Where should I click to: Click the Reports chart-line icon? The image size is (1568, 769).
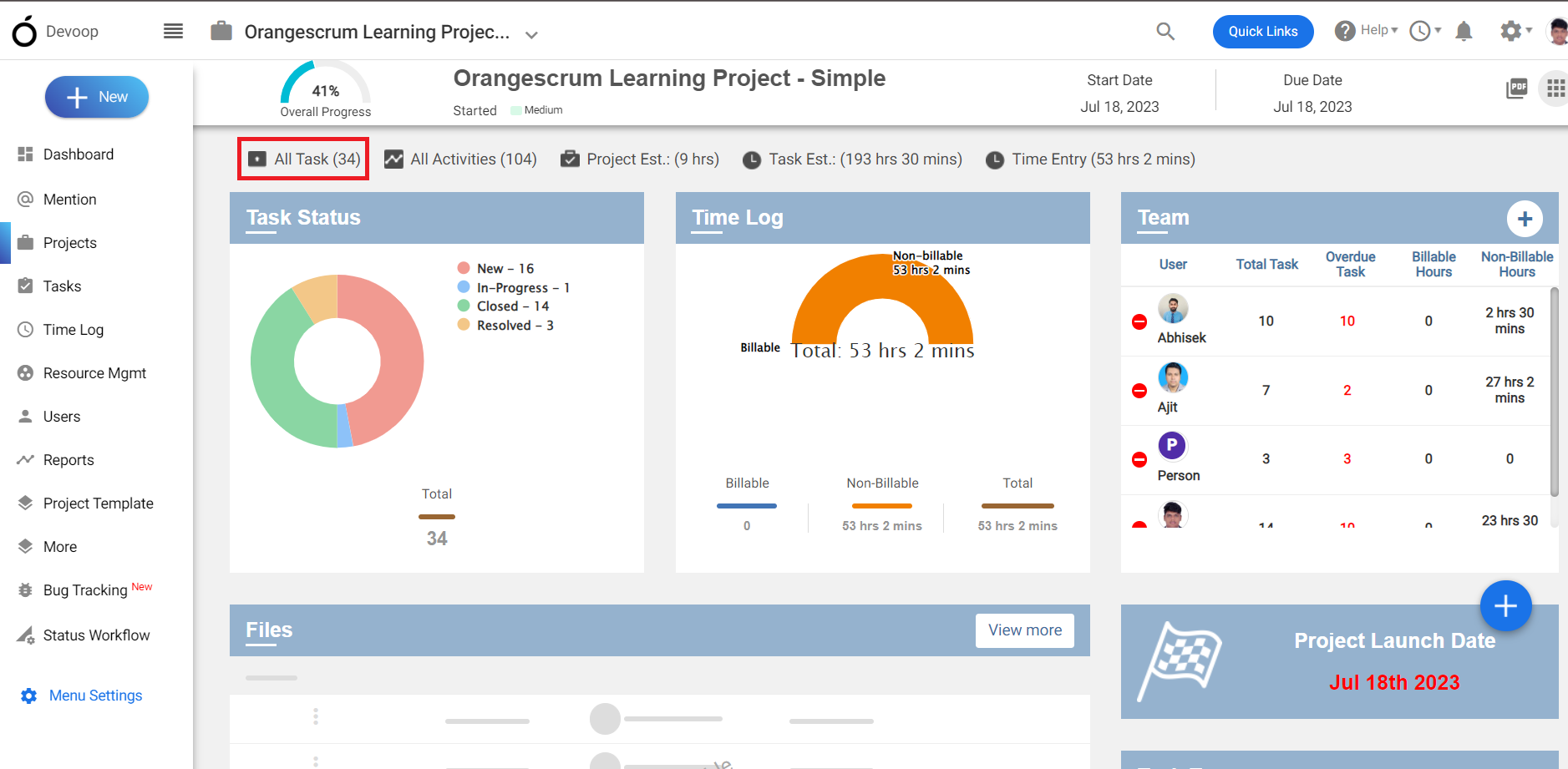[26, 460]
